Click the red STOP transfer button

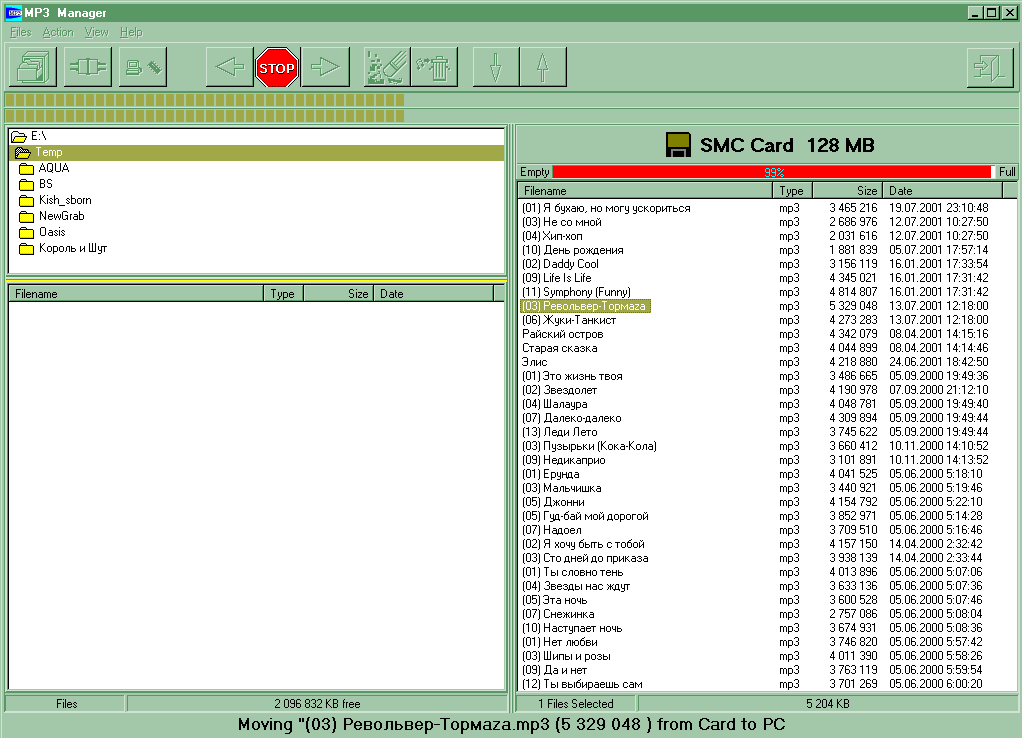(x=277, y=68)
